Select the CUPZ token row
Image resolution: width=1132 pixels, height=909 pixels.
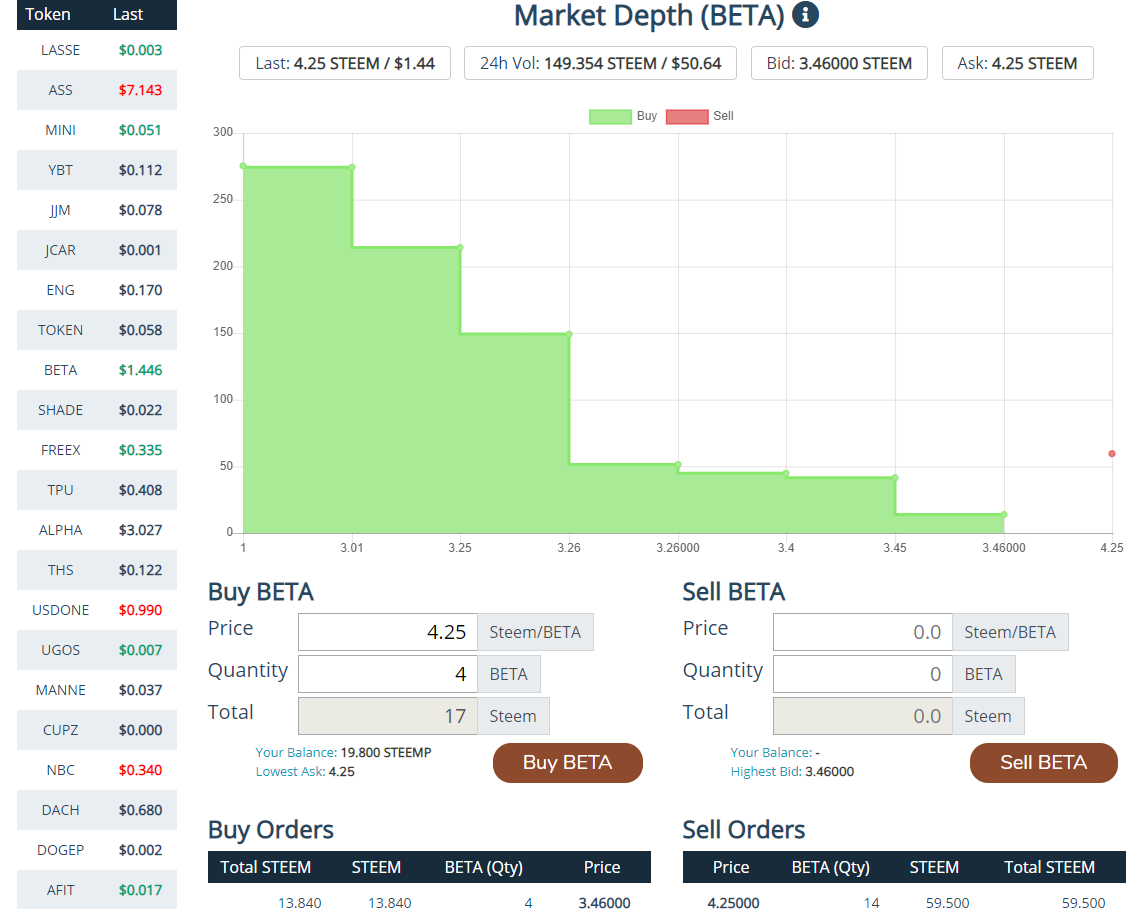tap(97, 730)
